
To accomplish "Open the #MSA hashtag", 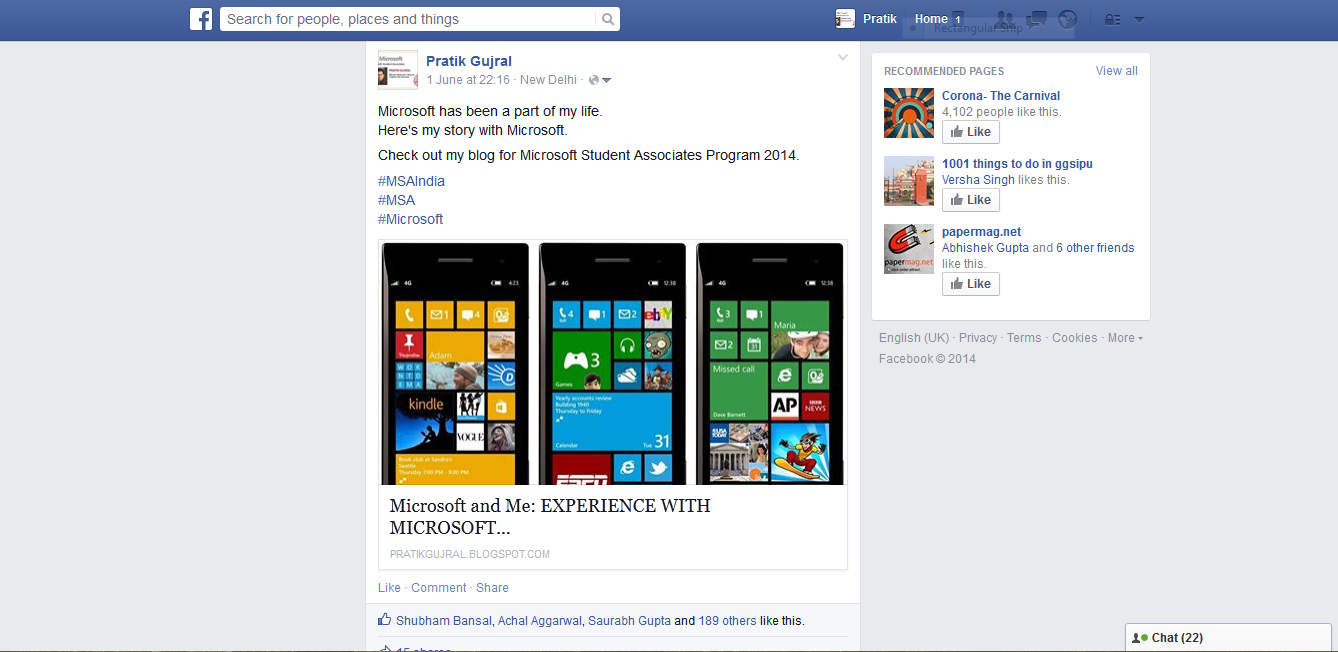I will 396,200.
